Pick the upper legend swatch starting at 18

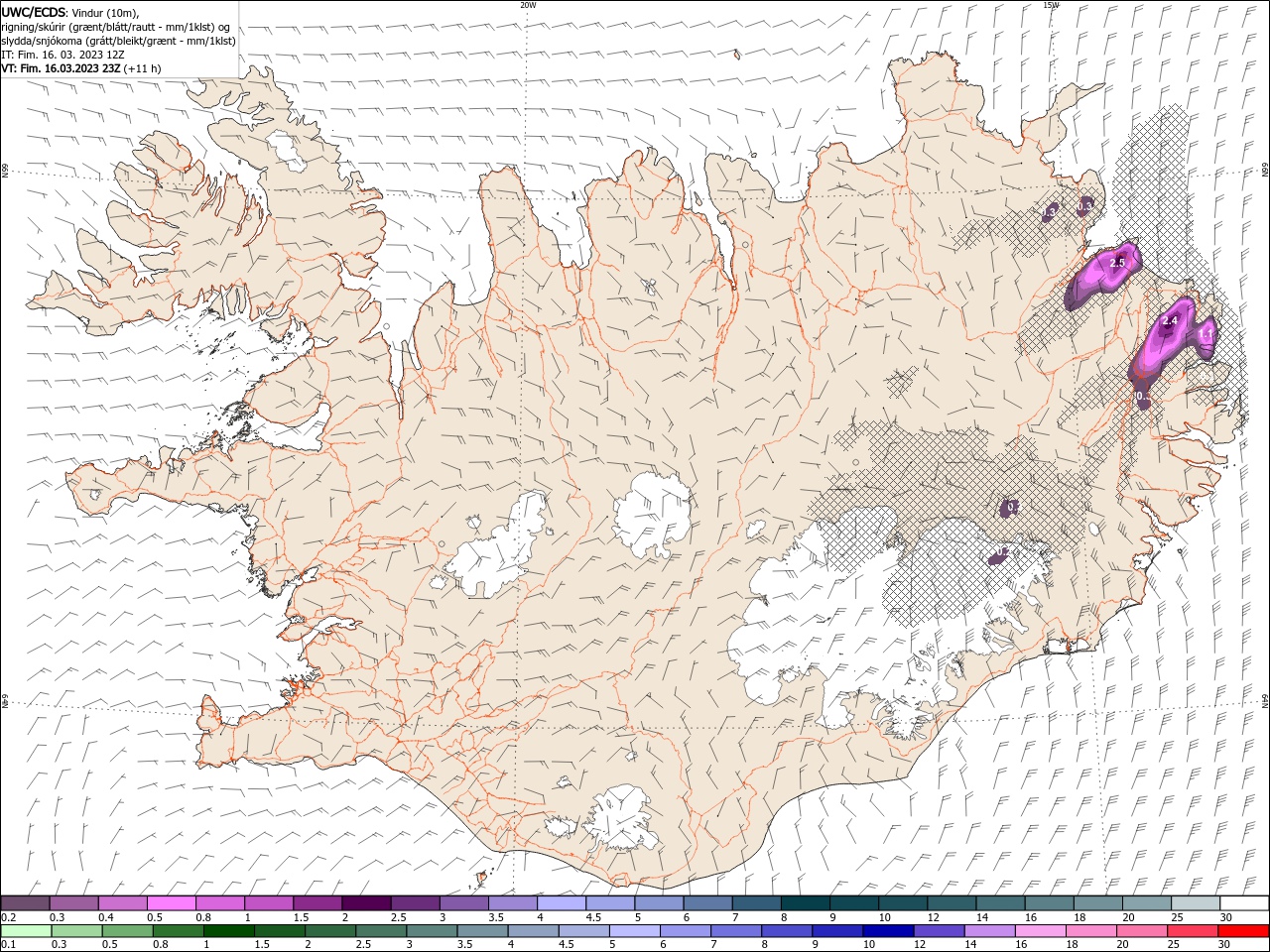pyautogui.click(x=1097, y=903)
